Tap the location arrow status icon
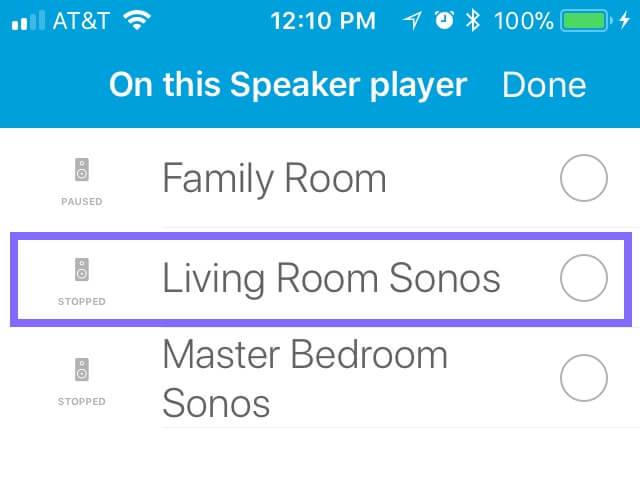This screenshot has height=495, width=640. point(412,20)
